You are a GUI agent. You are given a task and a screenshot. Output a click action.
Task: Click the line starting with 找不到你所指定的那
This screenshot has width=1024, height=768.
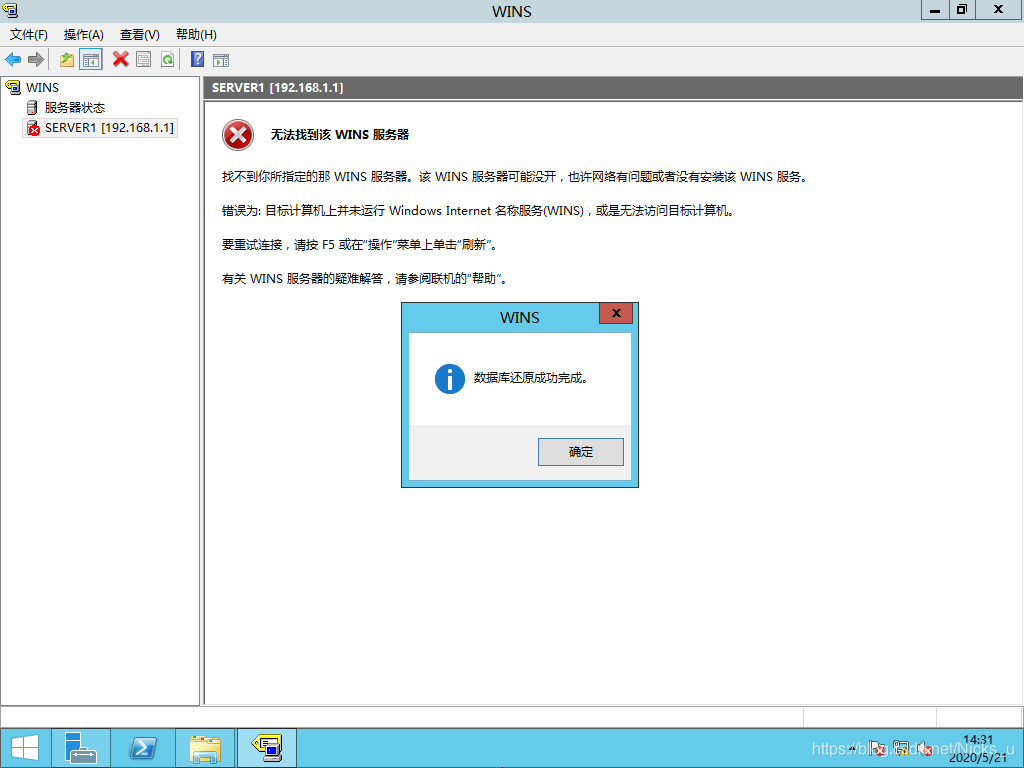click(515, 177)
